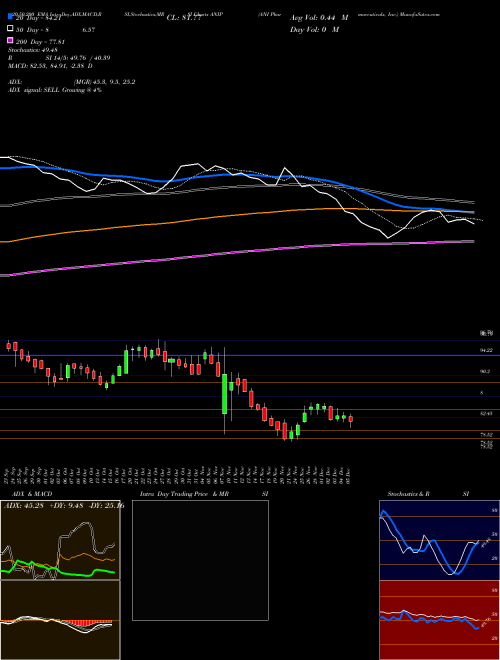Click the blue 20 Day EMA legend swatch
This screenshot has width=500, height=660.
pyautogui.click(x=10, y=16)
